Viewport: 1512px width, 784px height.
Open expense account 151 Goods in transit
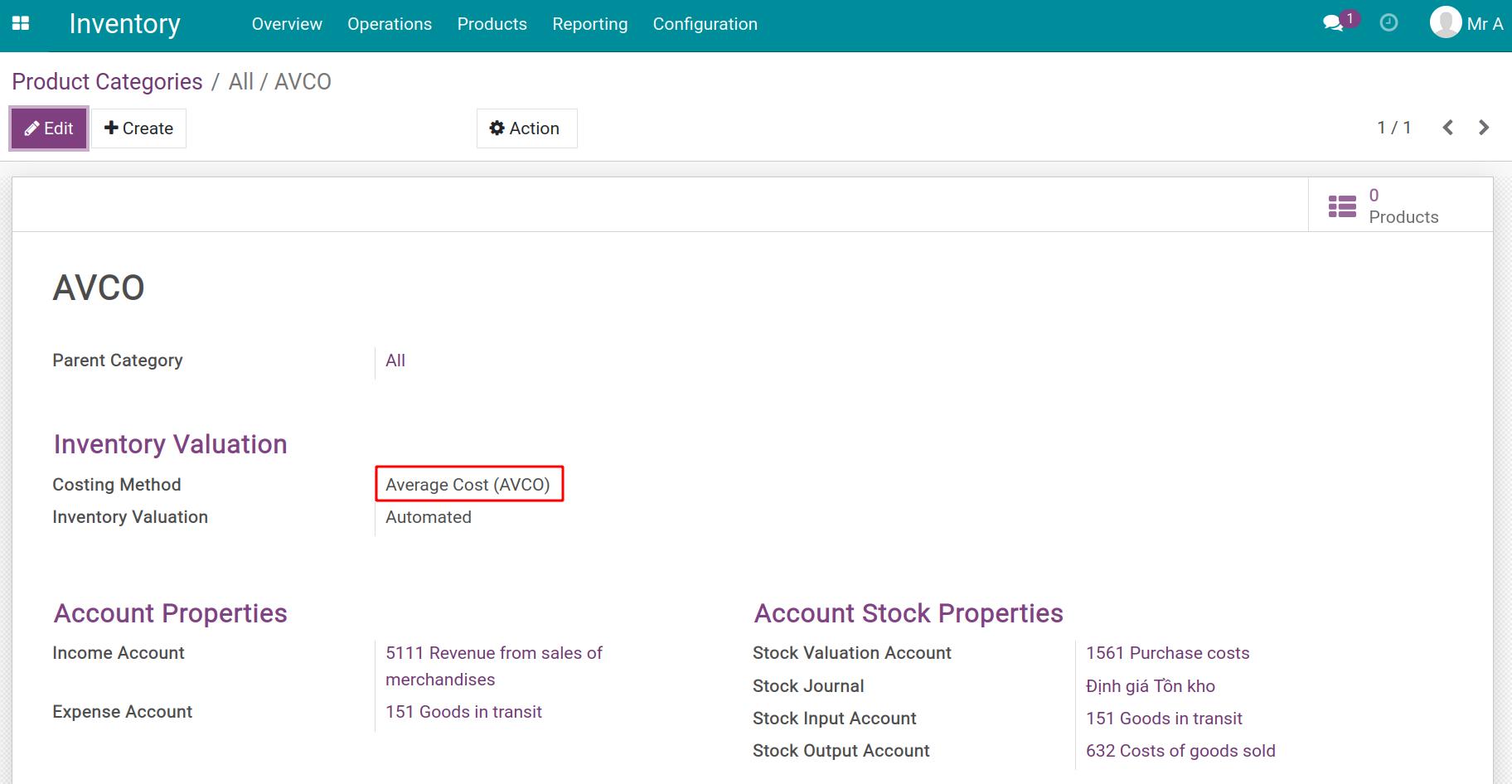click(x=463, y=712)
